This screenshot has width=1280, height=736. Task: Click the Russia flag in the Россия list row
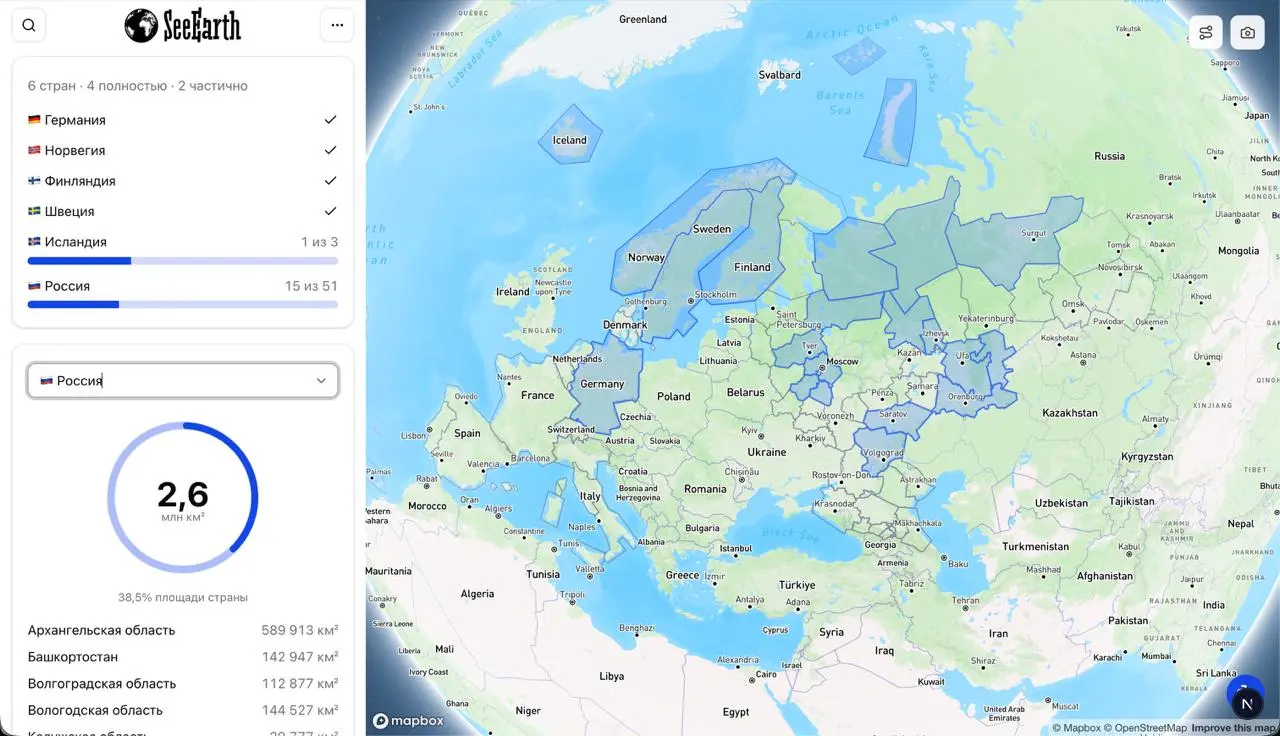click(34, 286)
